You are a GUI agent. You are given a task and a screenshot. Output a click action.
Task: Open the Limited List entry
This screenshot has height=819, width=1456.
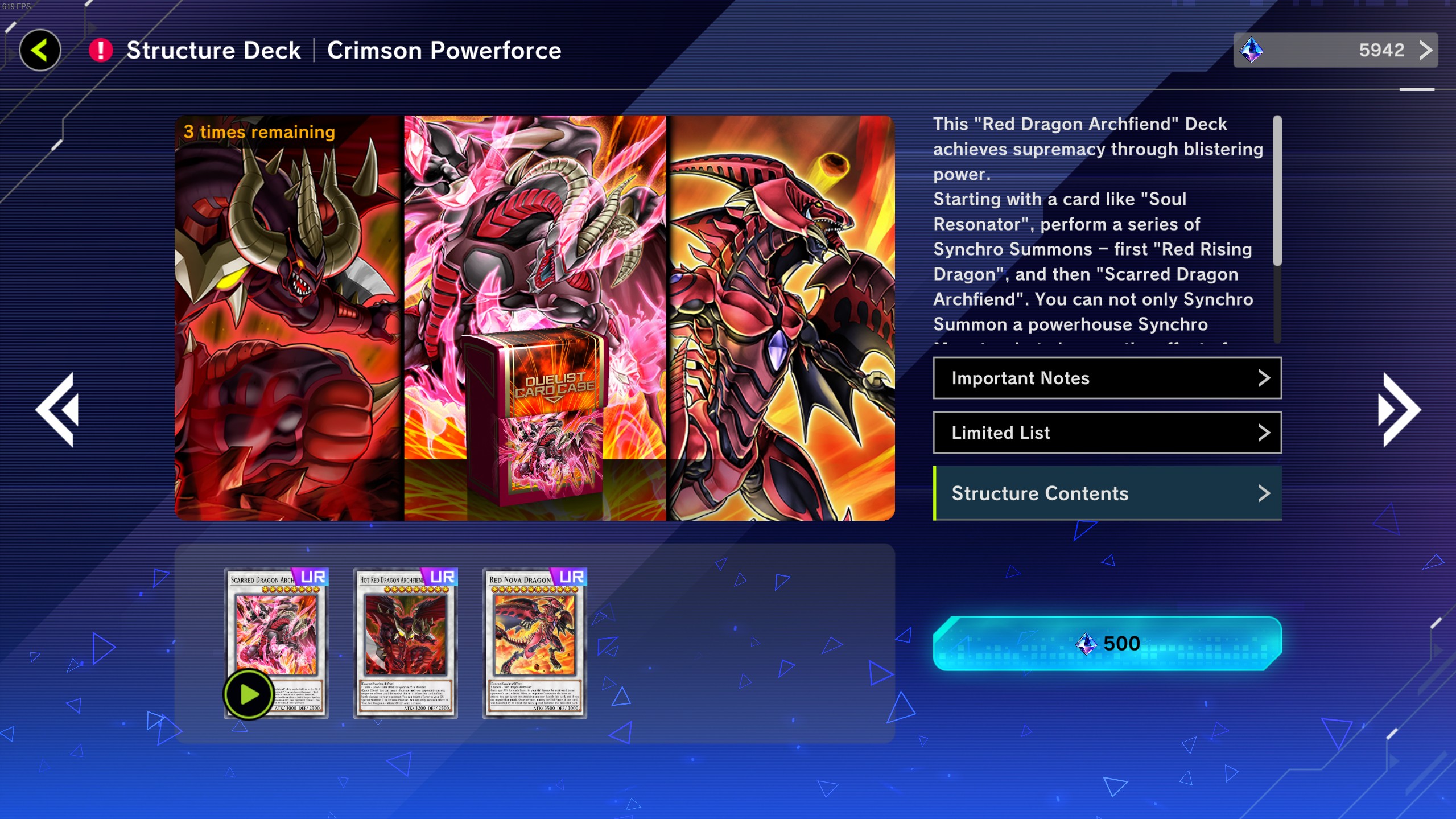click(x=1107, y=433)
